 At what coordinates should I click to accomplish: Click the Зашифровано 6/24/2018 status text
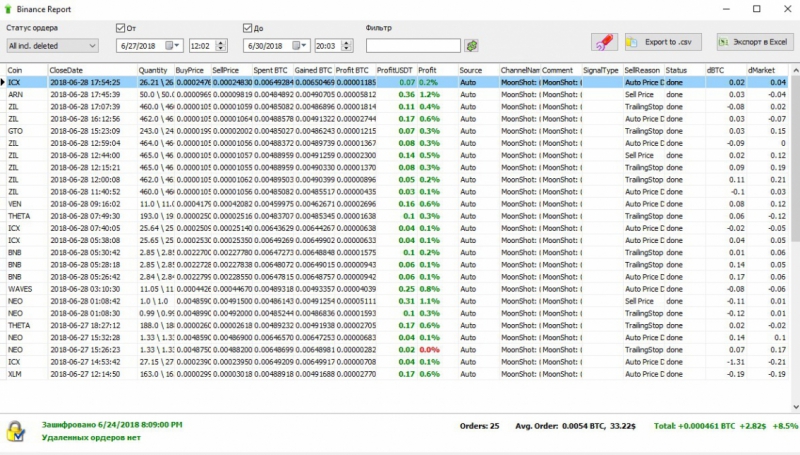(112, 424)
